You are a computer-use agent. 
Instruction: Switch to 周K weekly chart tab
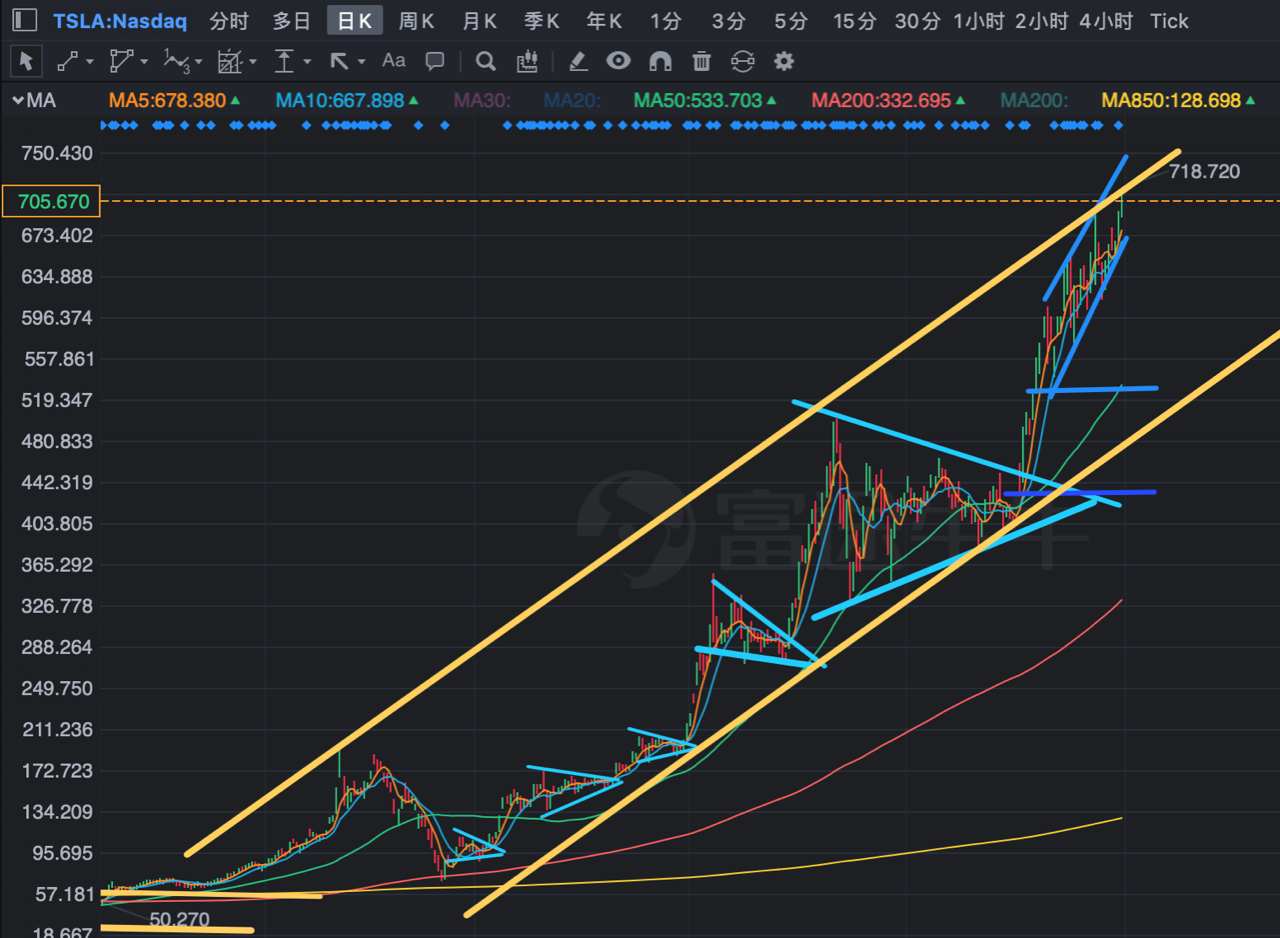point(416,21)
